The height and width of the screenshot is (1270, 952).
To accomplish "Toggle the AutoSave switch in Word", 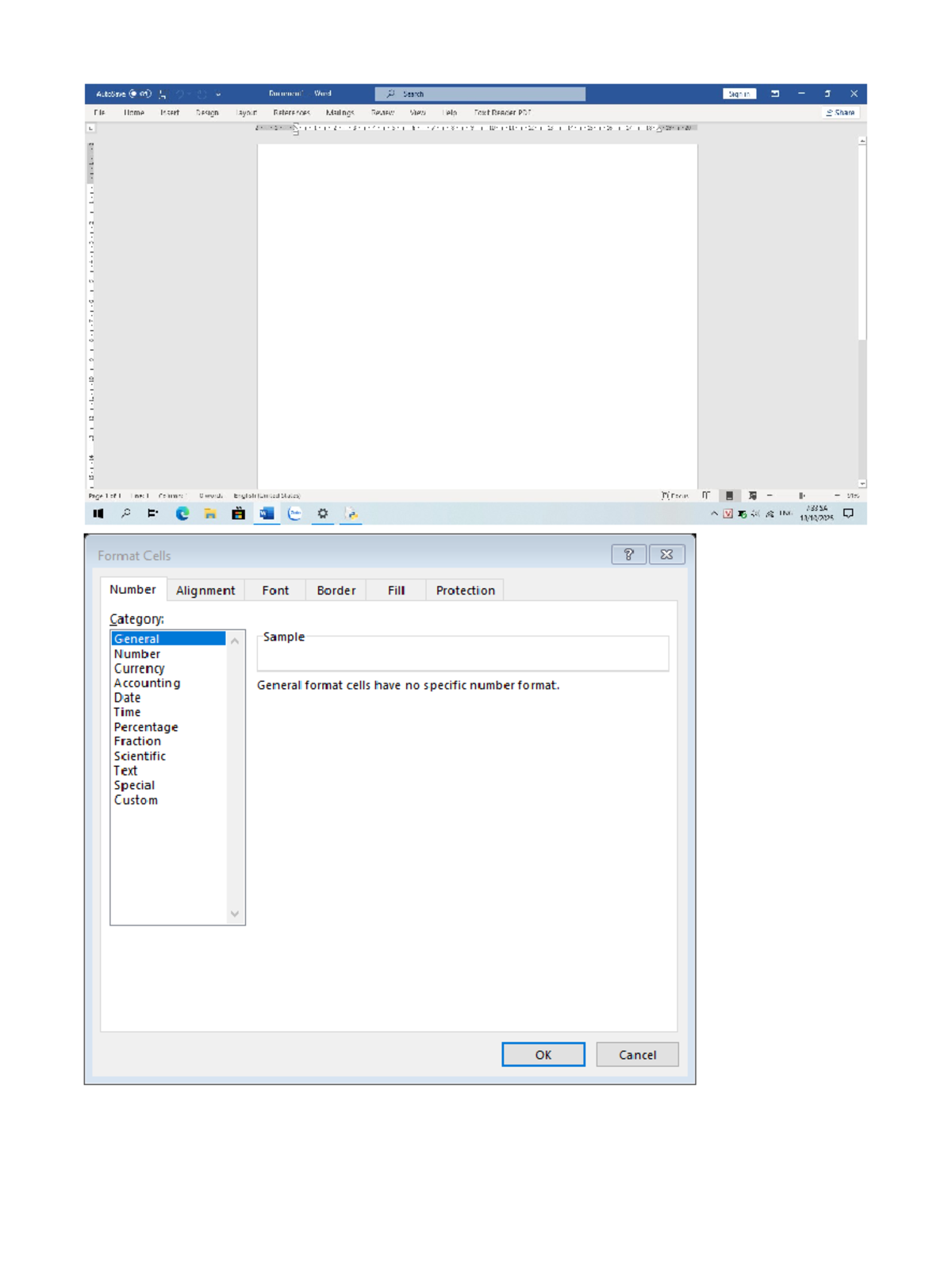I will 140,94.
